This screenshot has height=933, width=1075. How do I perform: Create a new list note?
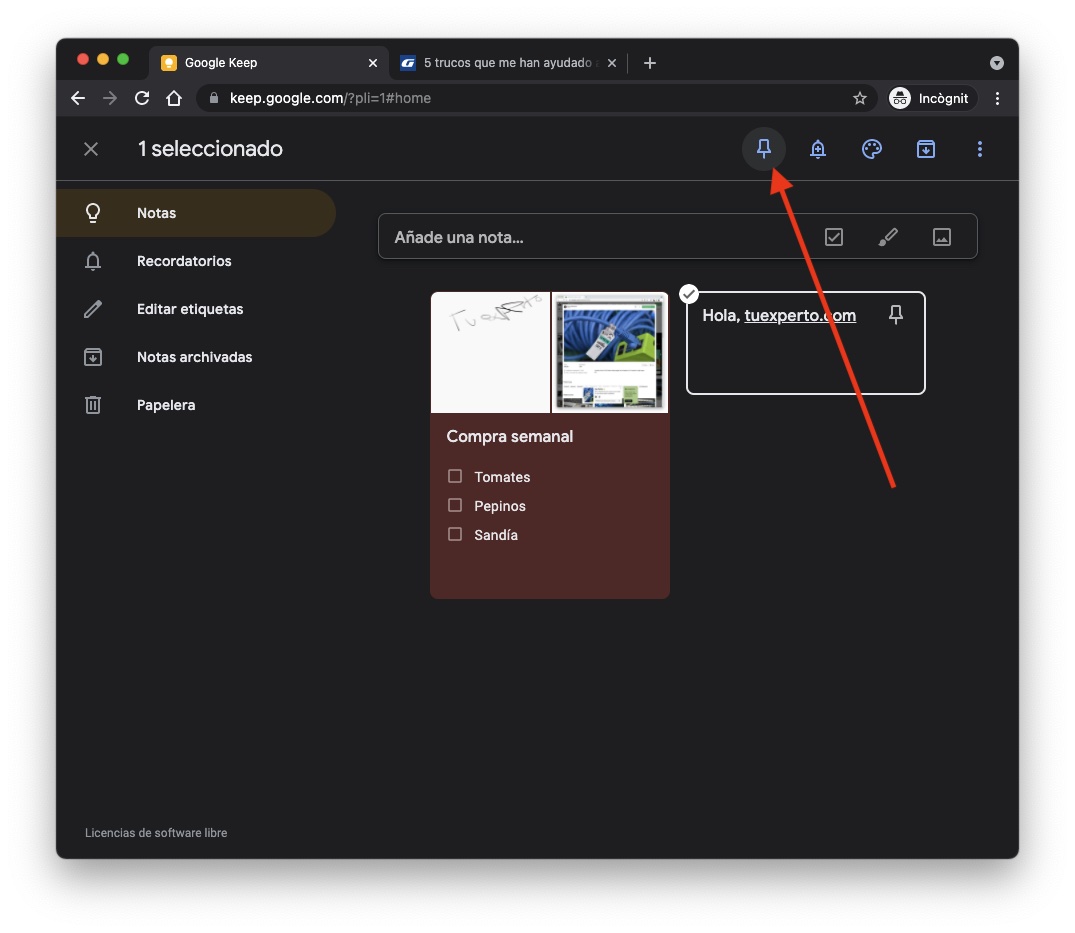tap(834, 237)
